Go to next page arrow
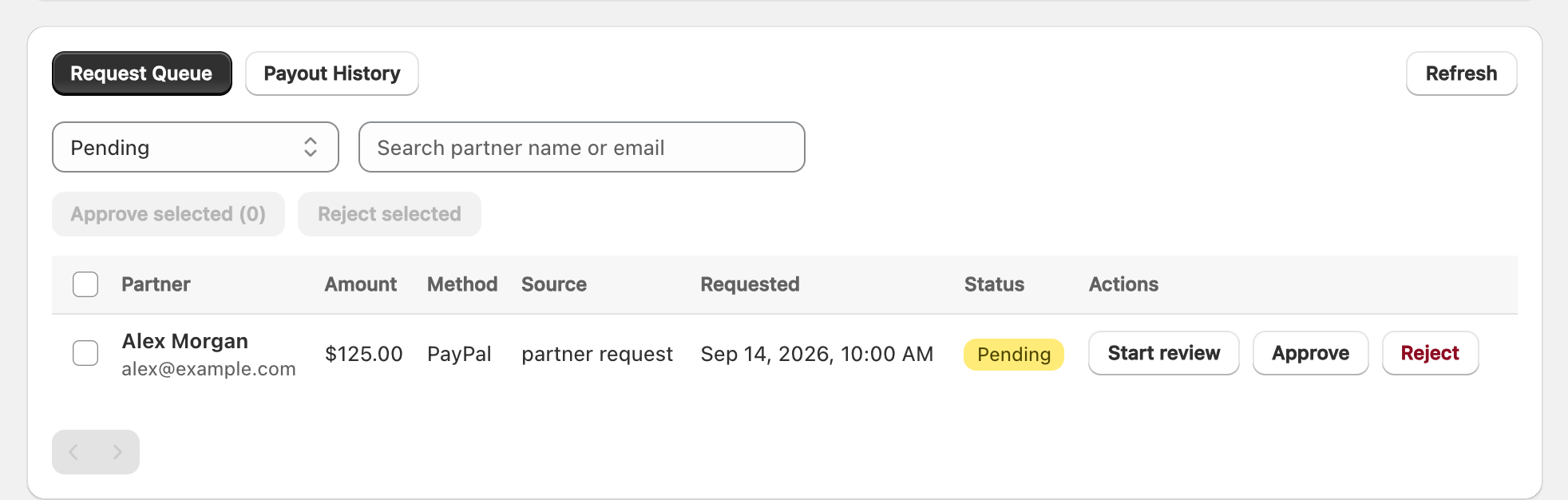 pyautogui.click(x=117, y=452)
